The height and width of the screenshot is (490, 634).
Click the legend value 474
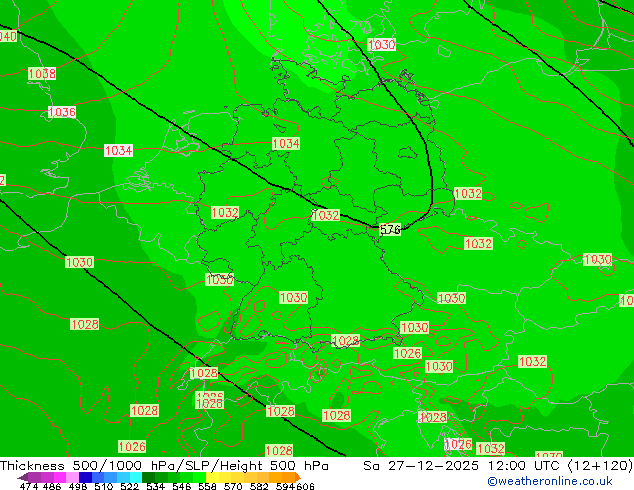click(x=29, y=486)
